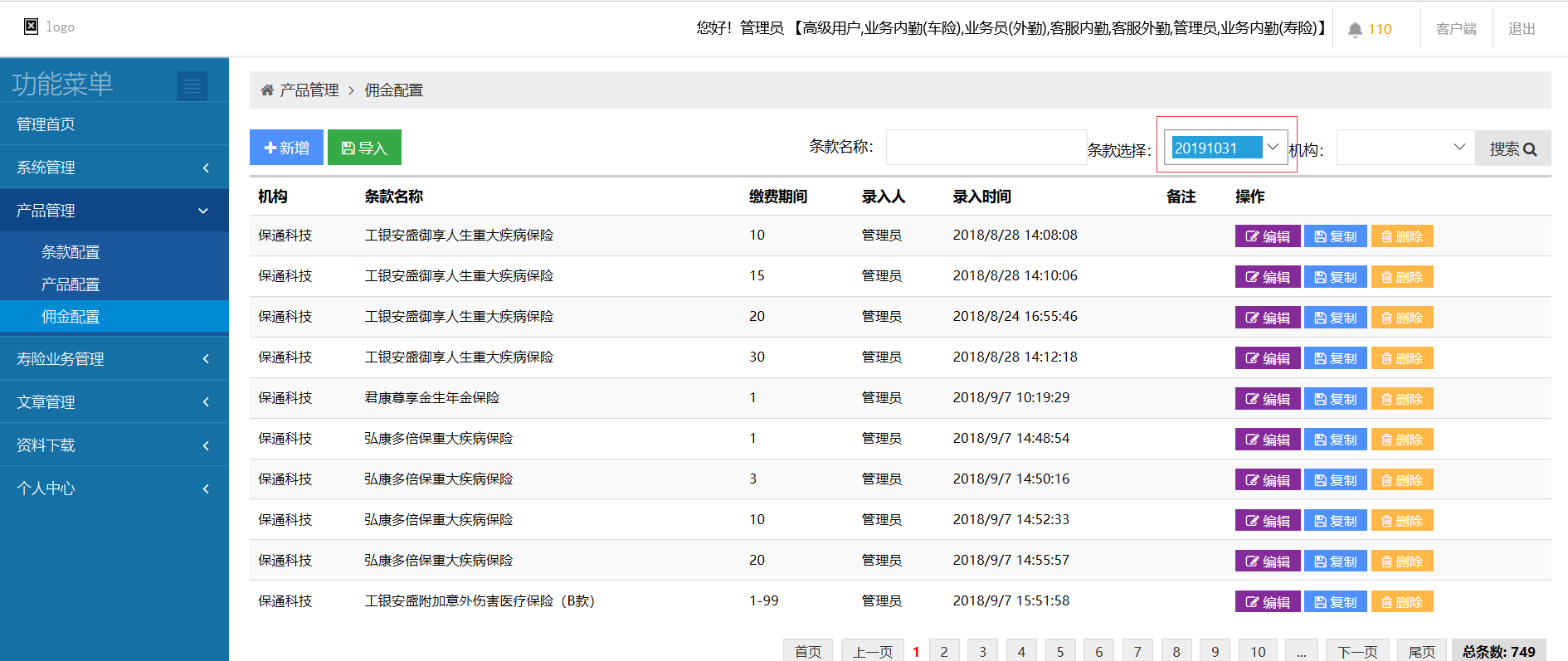
Task: Expand 寿险业务管理 menu section
Action: pyautogui.click(x=114, y=359)
